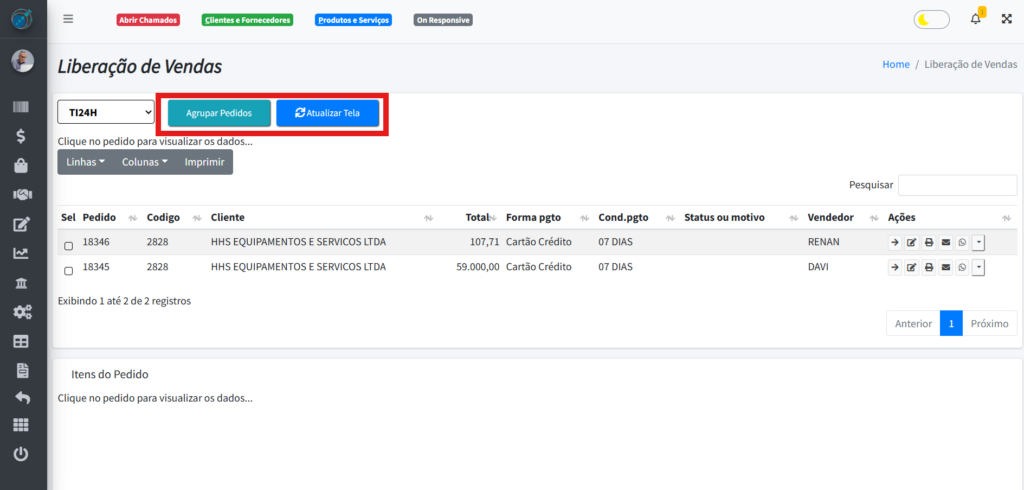
Task: Click in the Pesquisar search field
Action: click(957, 185)
